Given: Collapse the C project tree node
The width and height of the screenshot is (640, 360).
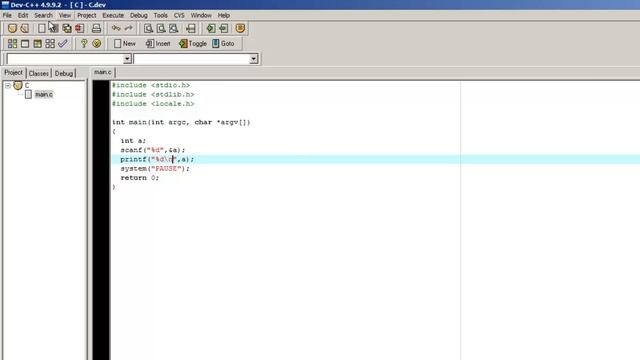Looking at the screenshot, I should [8, 85].
